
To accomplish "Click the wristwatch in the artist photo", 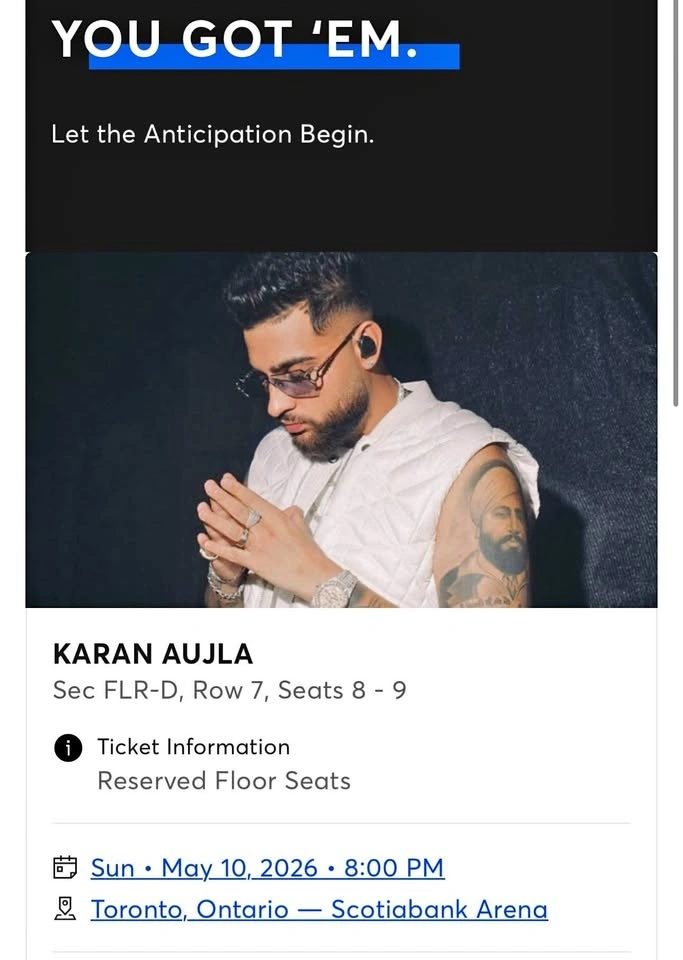I will [336, 590].
